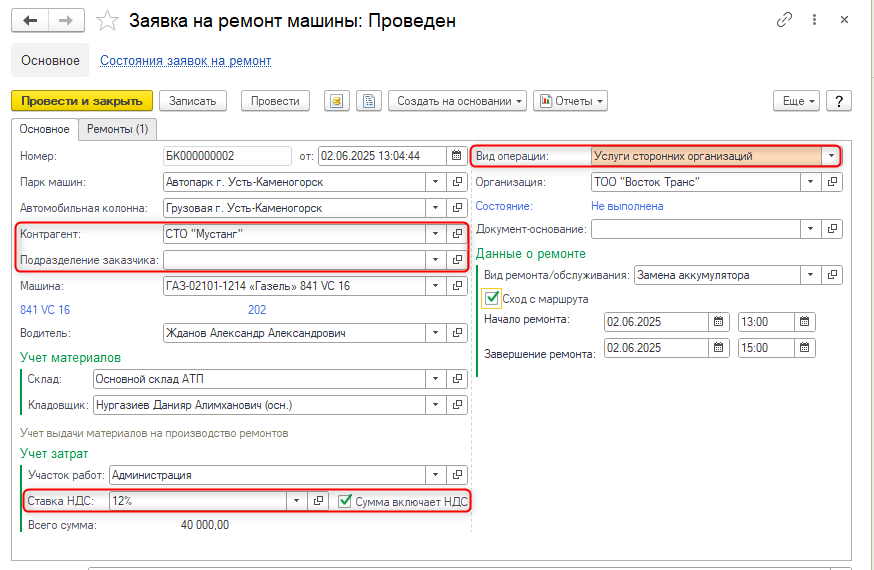Click the Провести button
This screenshot has height=570, width=874.
pyautogui.click(x=275, y=101)
